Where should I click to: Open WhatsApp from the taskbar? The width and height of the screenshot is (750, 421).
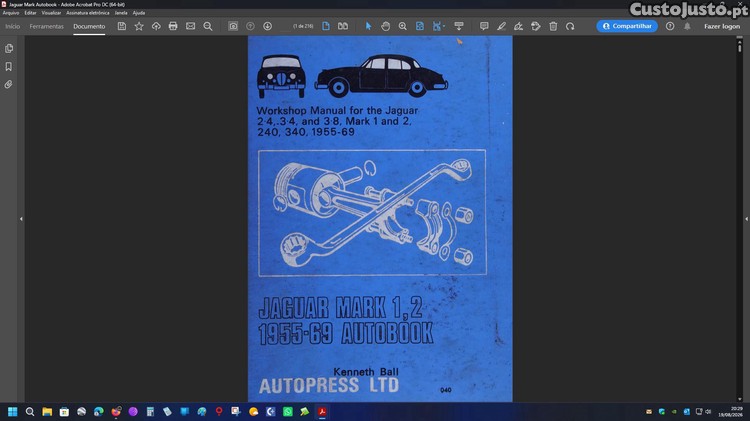[287, 411]
